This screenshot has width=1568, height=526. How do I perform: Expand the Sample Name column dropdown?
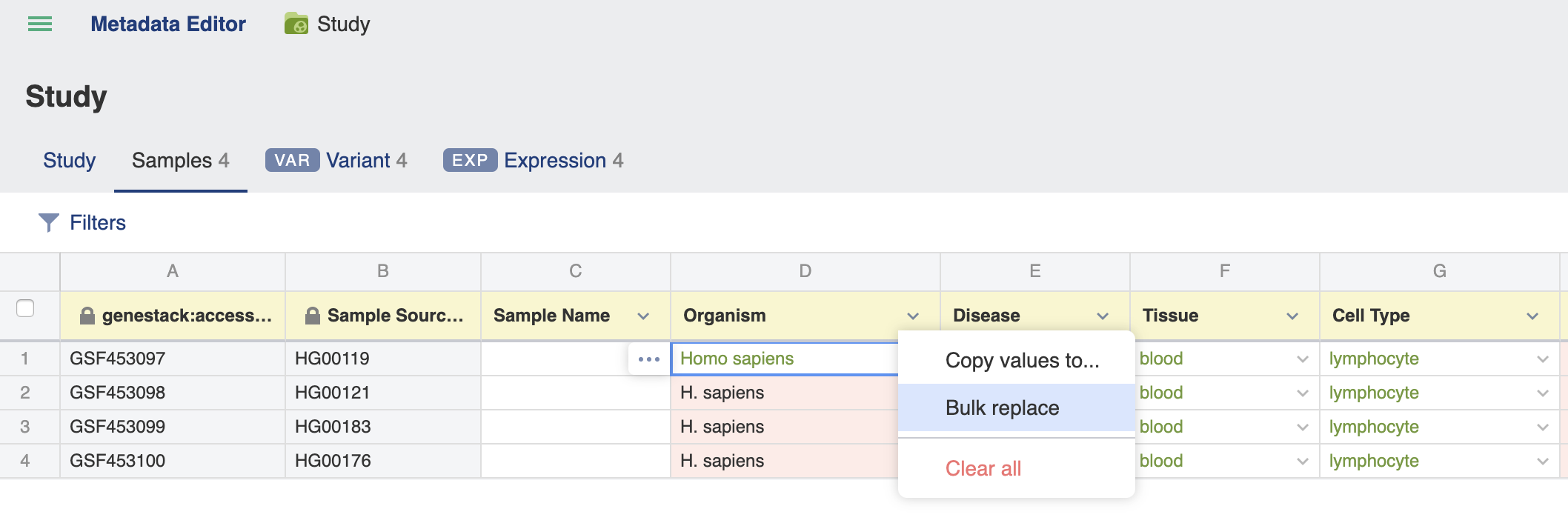643,316
